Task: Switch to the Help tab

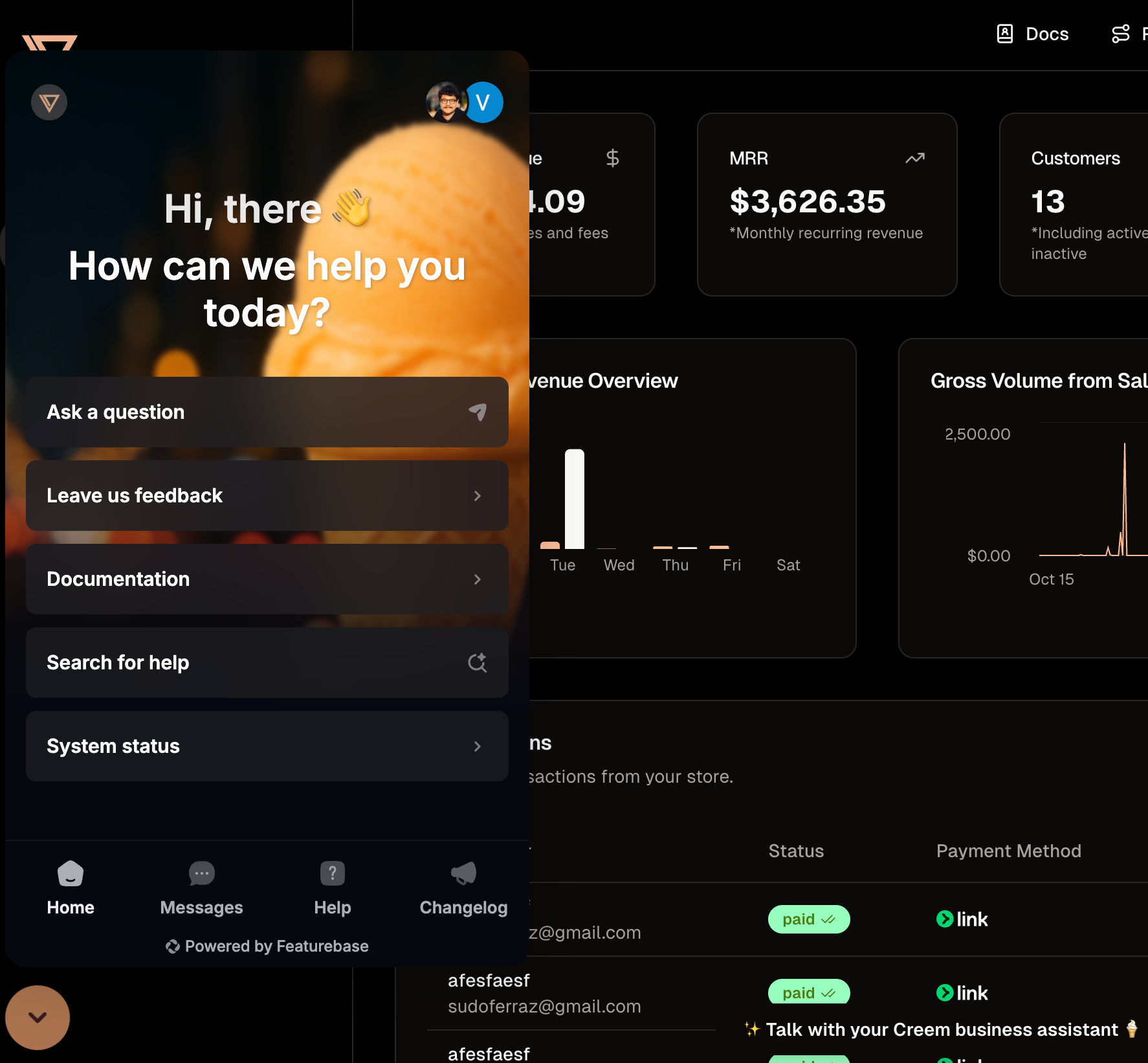Action: (x=333, y=888)
